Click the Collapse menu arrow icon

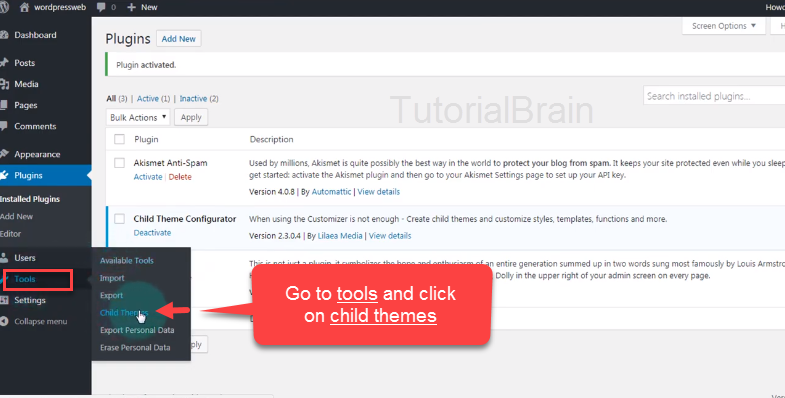(x=4, y=321)
